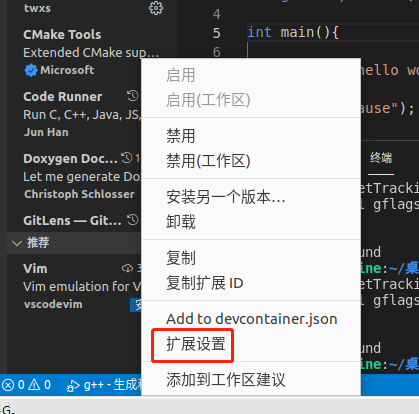
Task: Click the Christoph Schlosser publisher name
Action: point(79,194)
